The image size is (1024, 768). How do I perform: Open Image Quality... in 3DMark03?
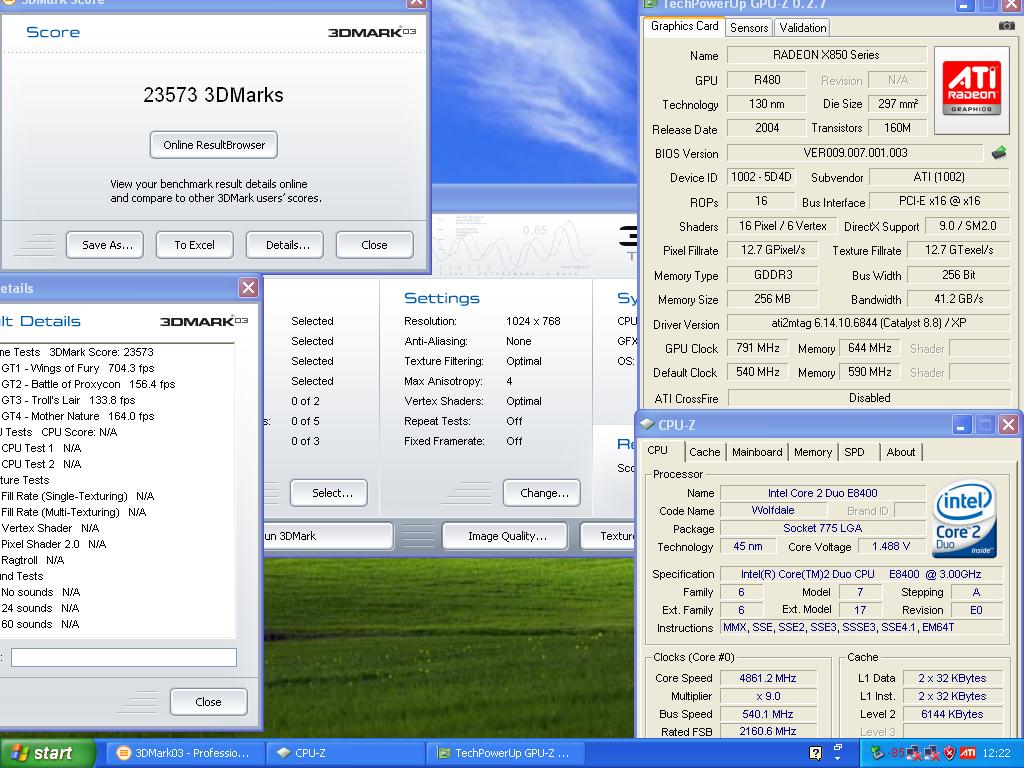[x=504, y=536]
